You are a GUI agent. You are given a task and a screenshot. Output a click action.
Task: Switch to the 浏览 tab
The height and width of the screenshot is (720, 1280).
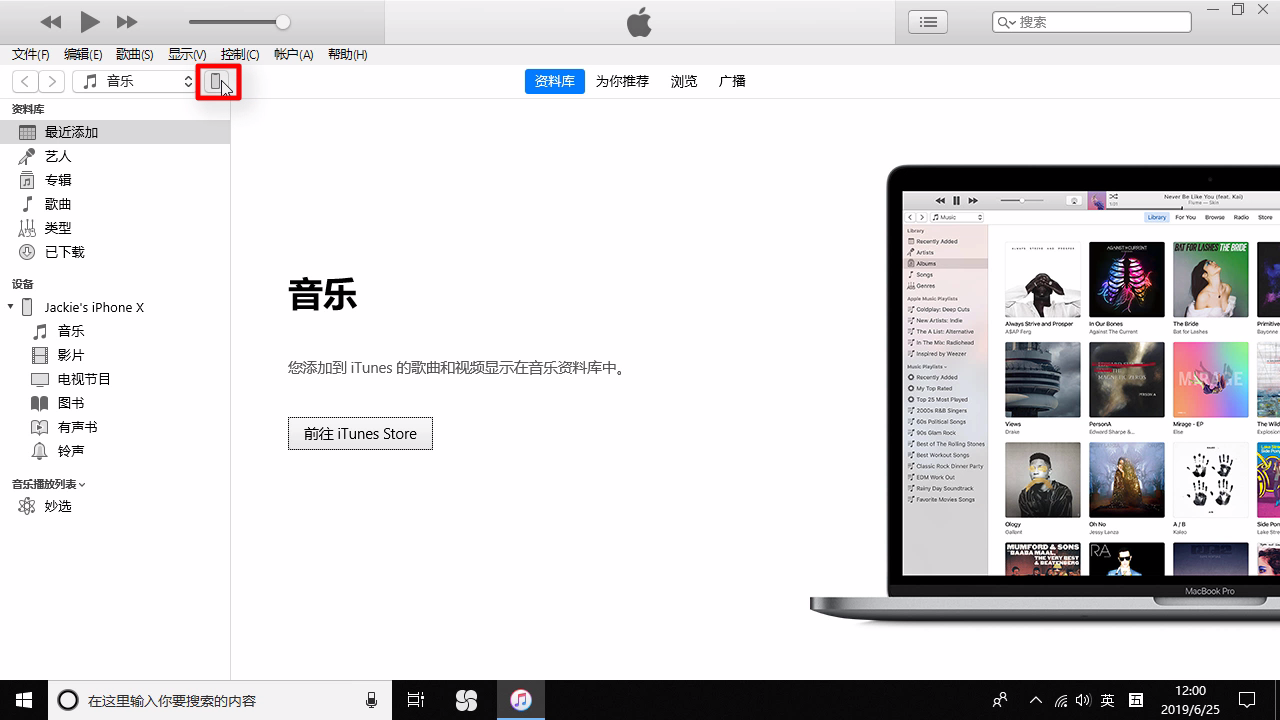(684, 82)
